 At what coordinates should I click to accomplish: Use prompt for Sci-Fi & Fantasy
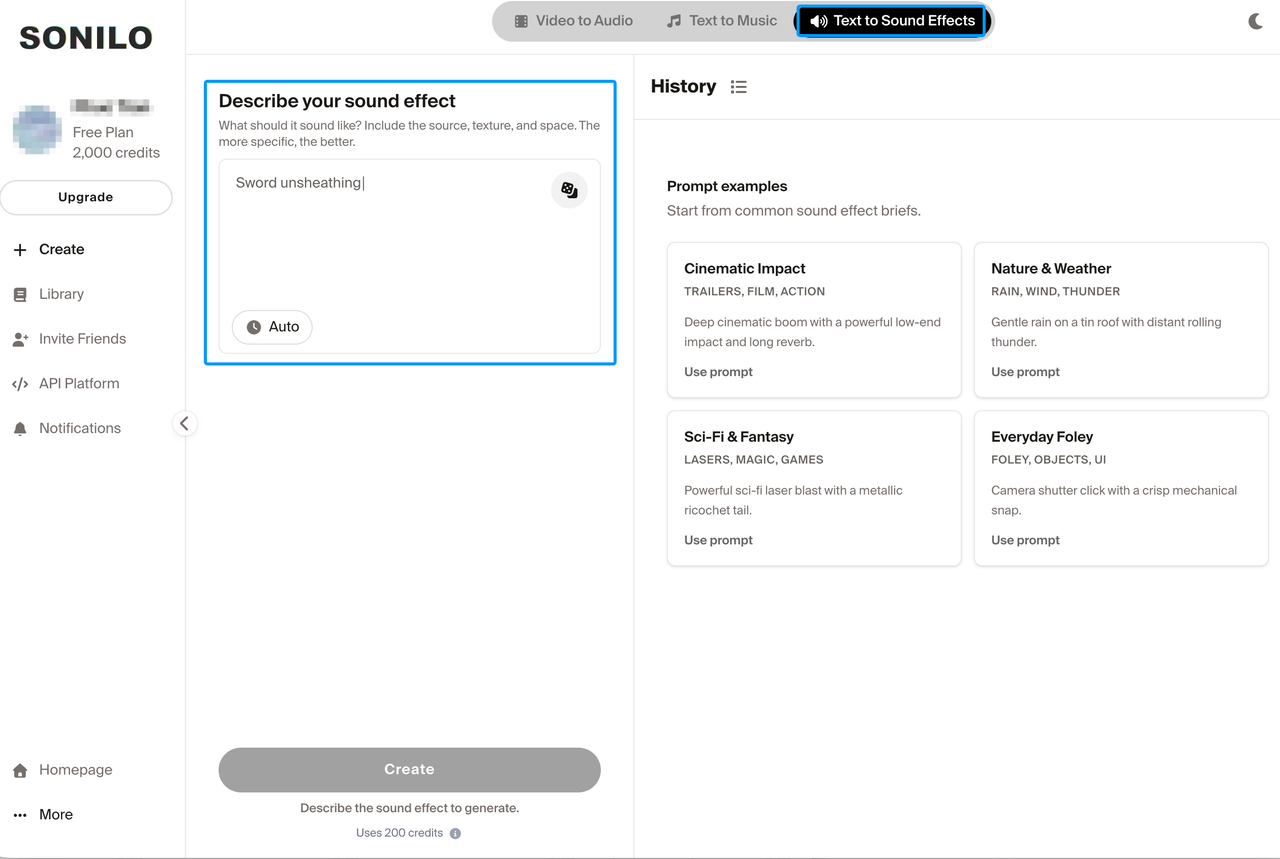point(718,540)
